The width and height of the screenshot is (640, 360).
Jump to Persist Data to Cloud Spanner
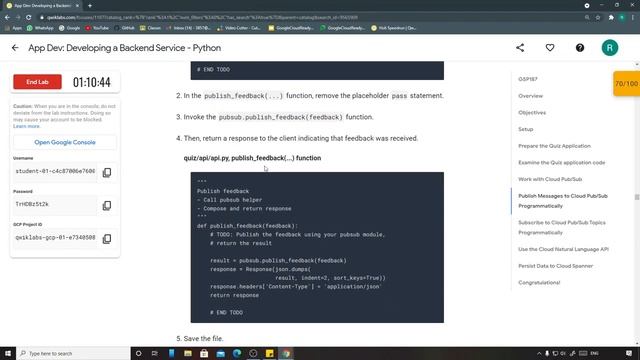coord(556,266)
